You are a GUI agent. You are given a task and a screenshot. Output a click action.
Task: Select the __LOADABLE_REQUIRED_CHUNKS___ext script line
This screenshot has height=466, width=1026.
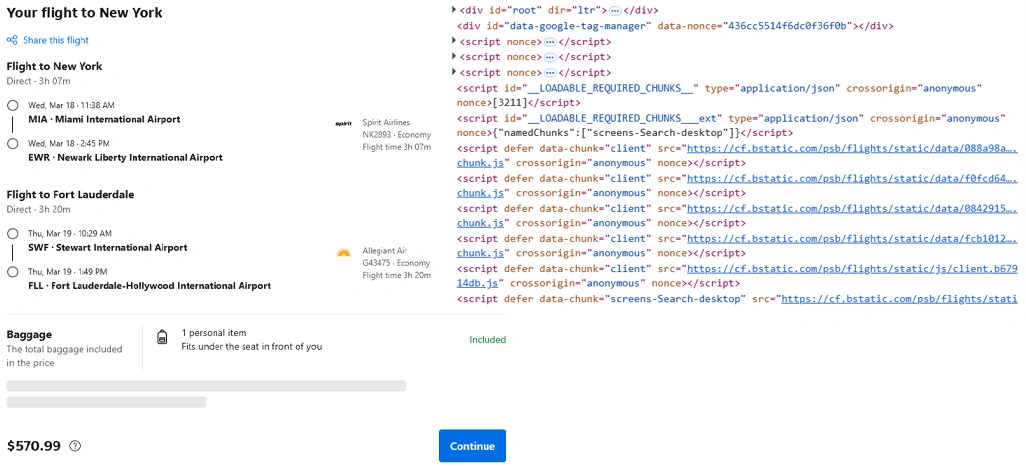(731, 126)
